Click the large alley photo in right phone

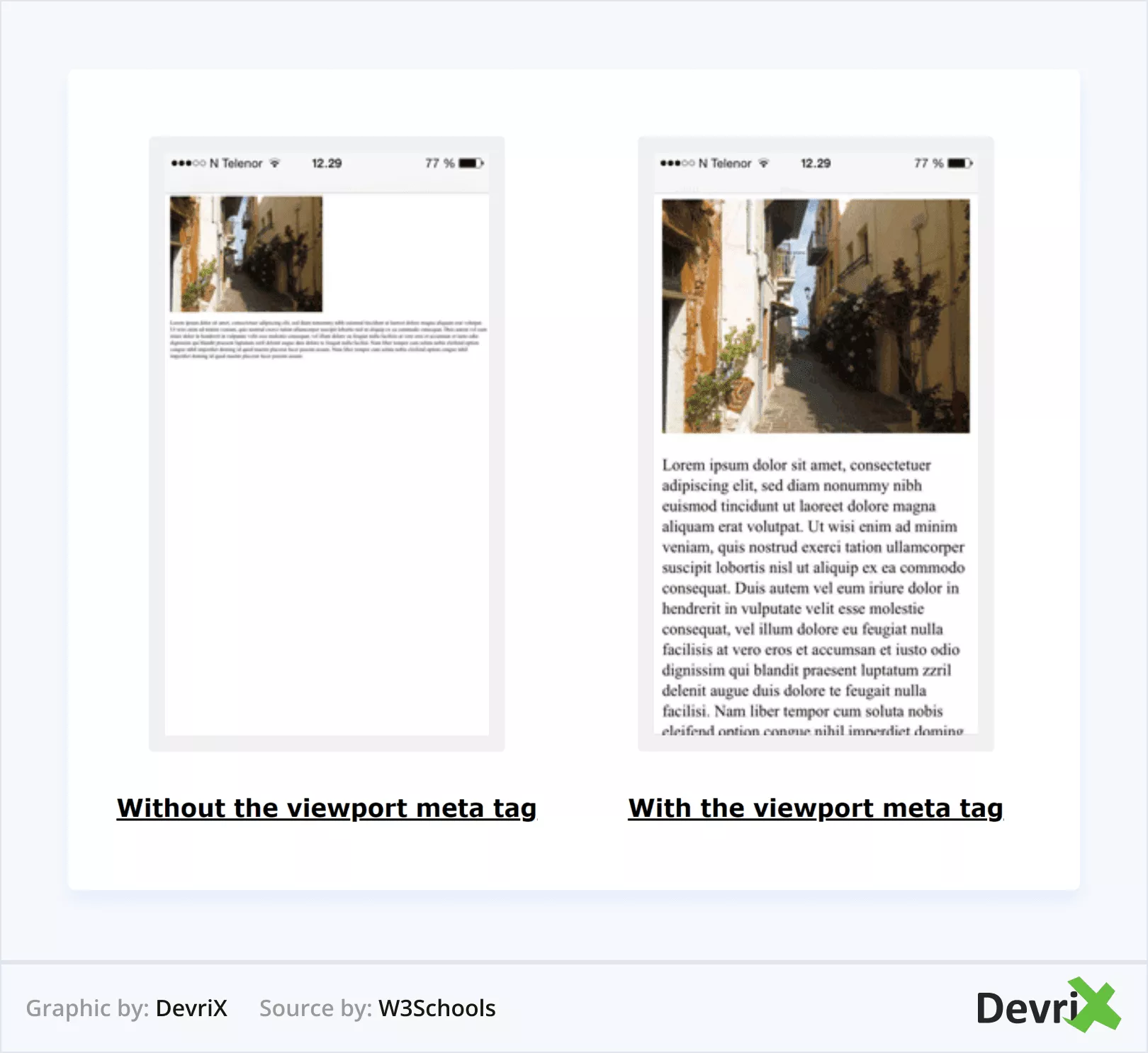point(816,316)
